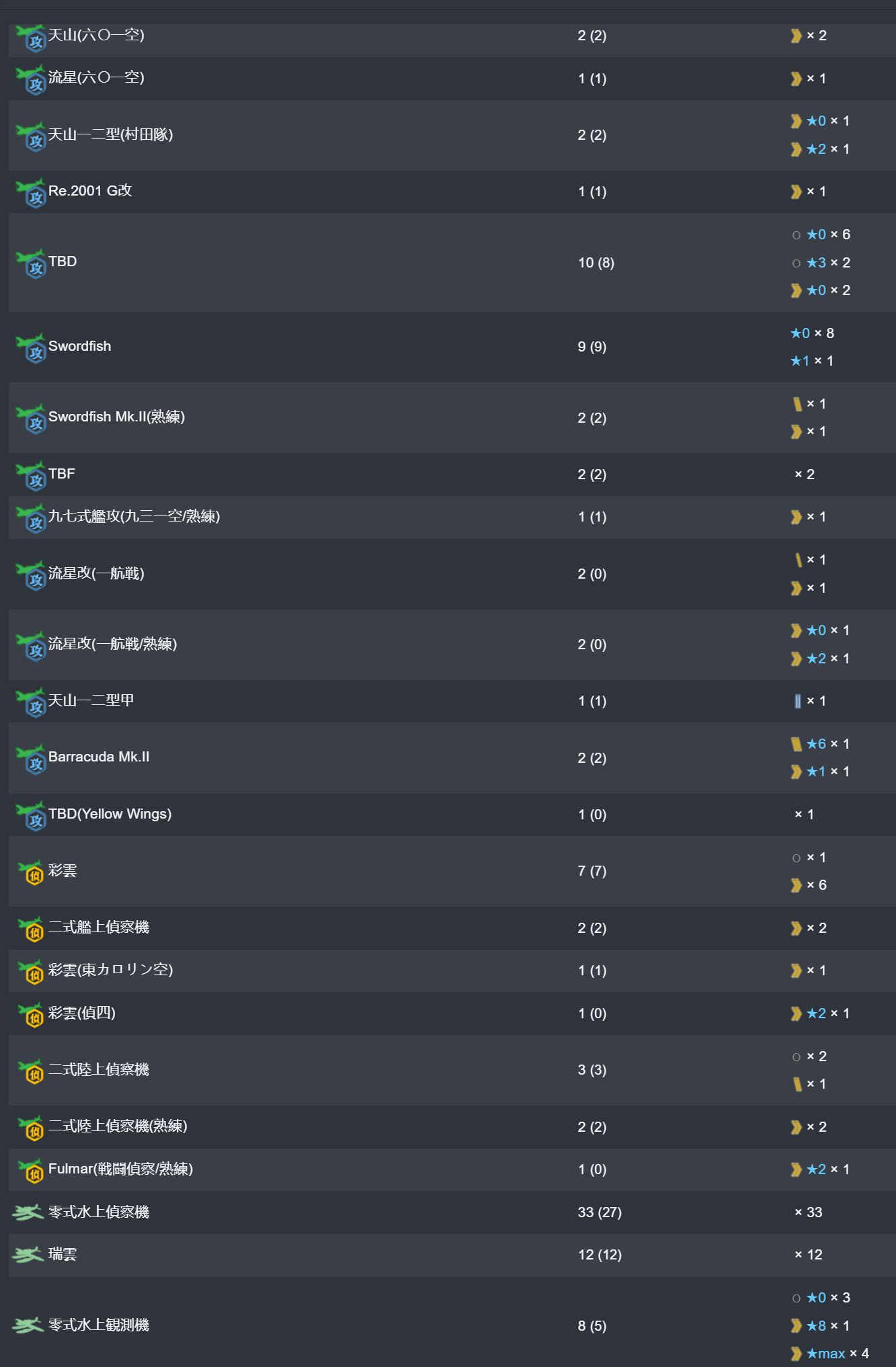Select the 流星改(一航戦/熟練) row name
Image resolution: width=896 pixels, height=1367 pixels.
point(113,644)
